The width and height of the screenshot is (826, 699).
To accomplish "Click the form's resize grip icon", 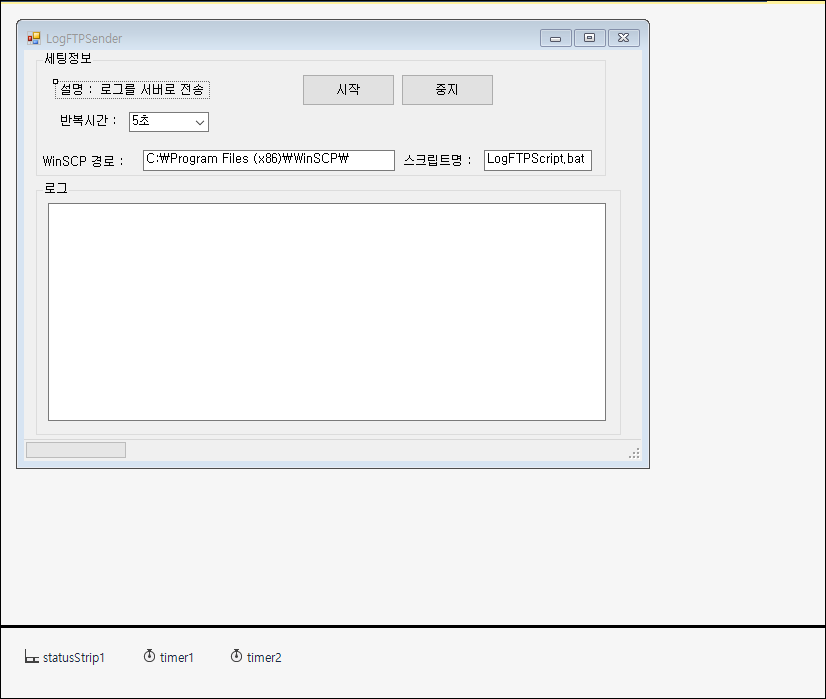I will 634,453.
